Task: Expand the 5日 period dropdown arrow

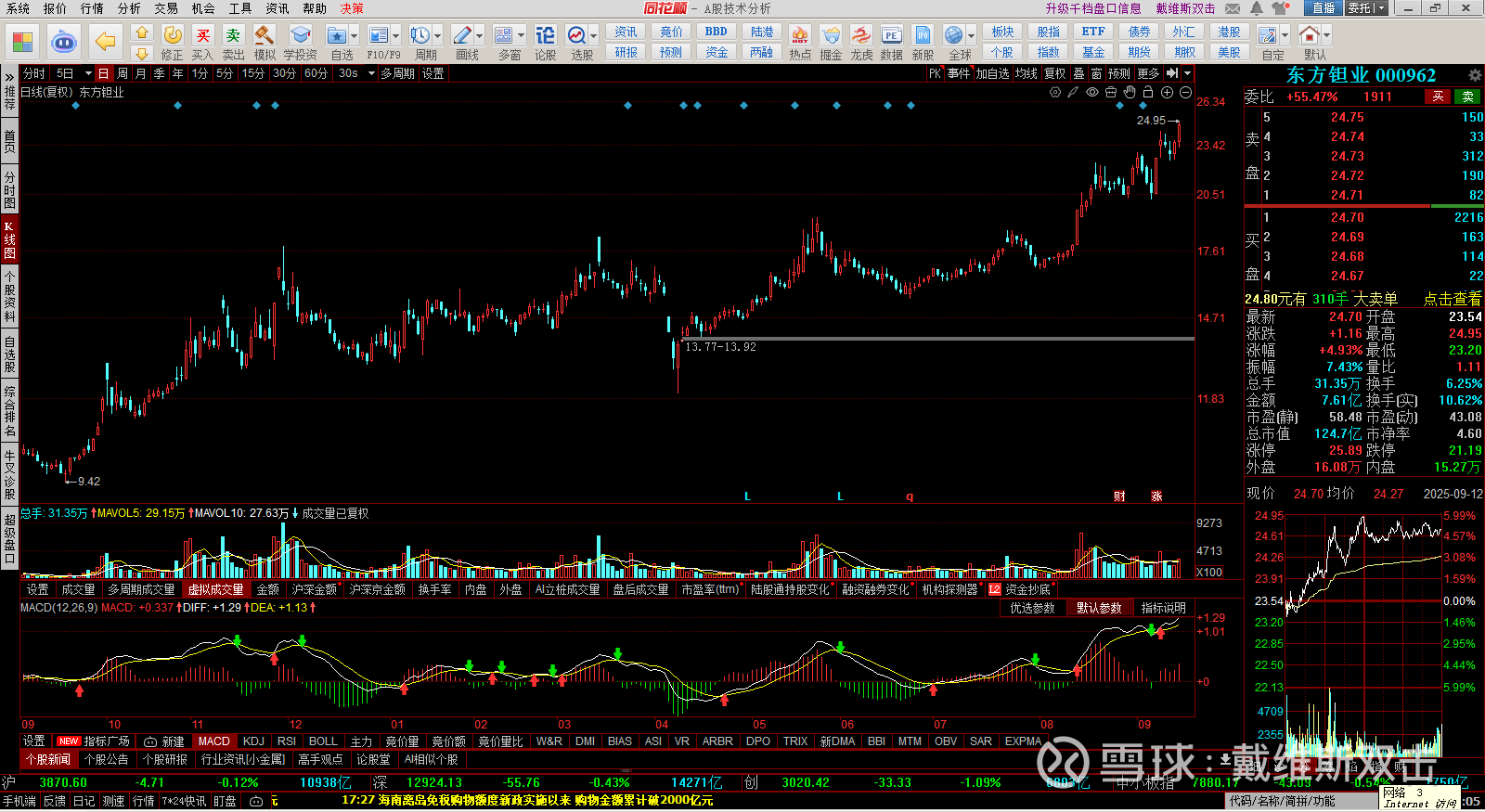Action: coord(88,73)
